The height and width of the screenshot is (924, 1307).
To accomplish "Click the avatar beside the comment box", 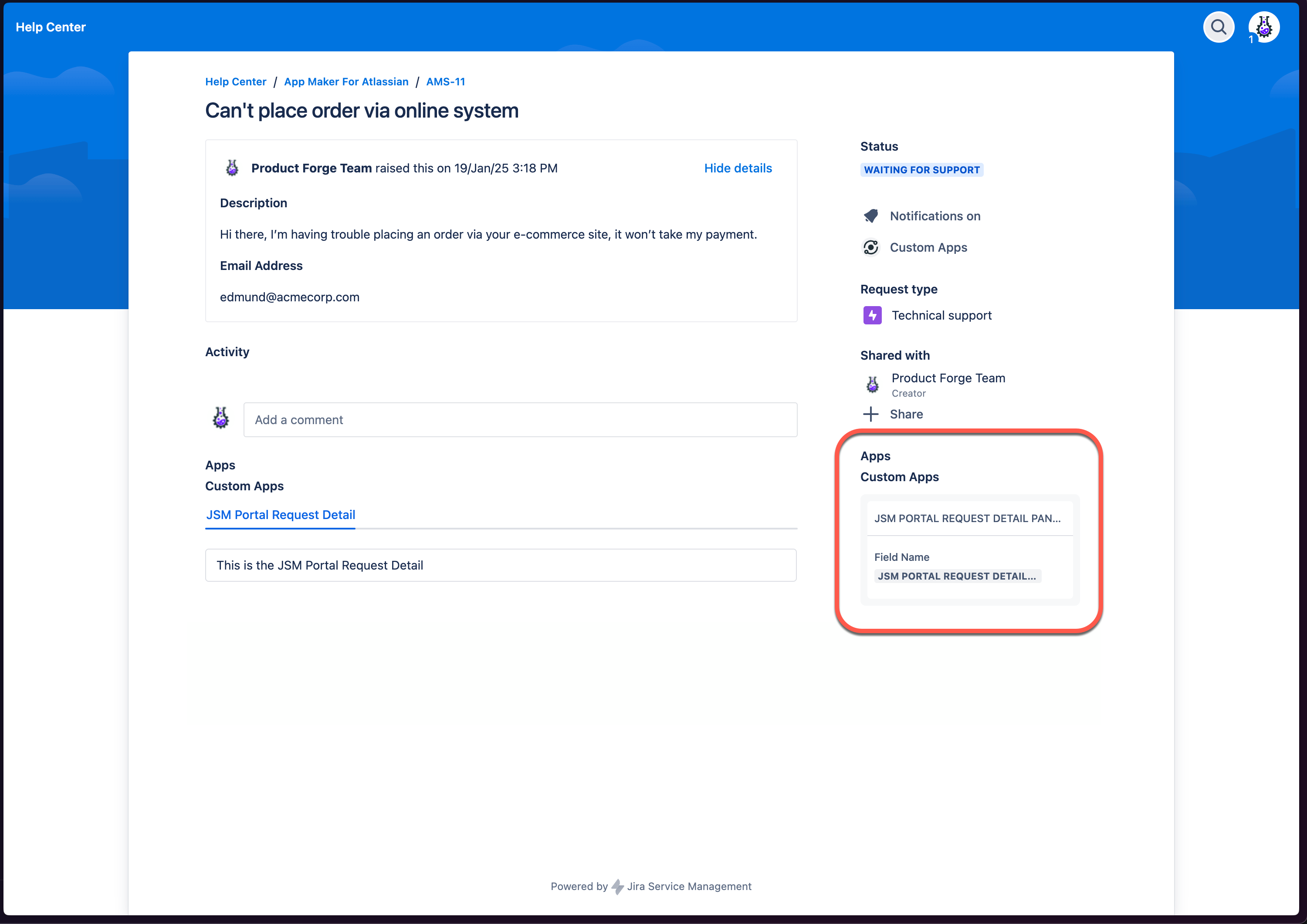I will point(221,418).
